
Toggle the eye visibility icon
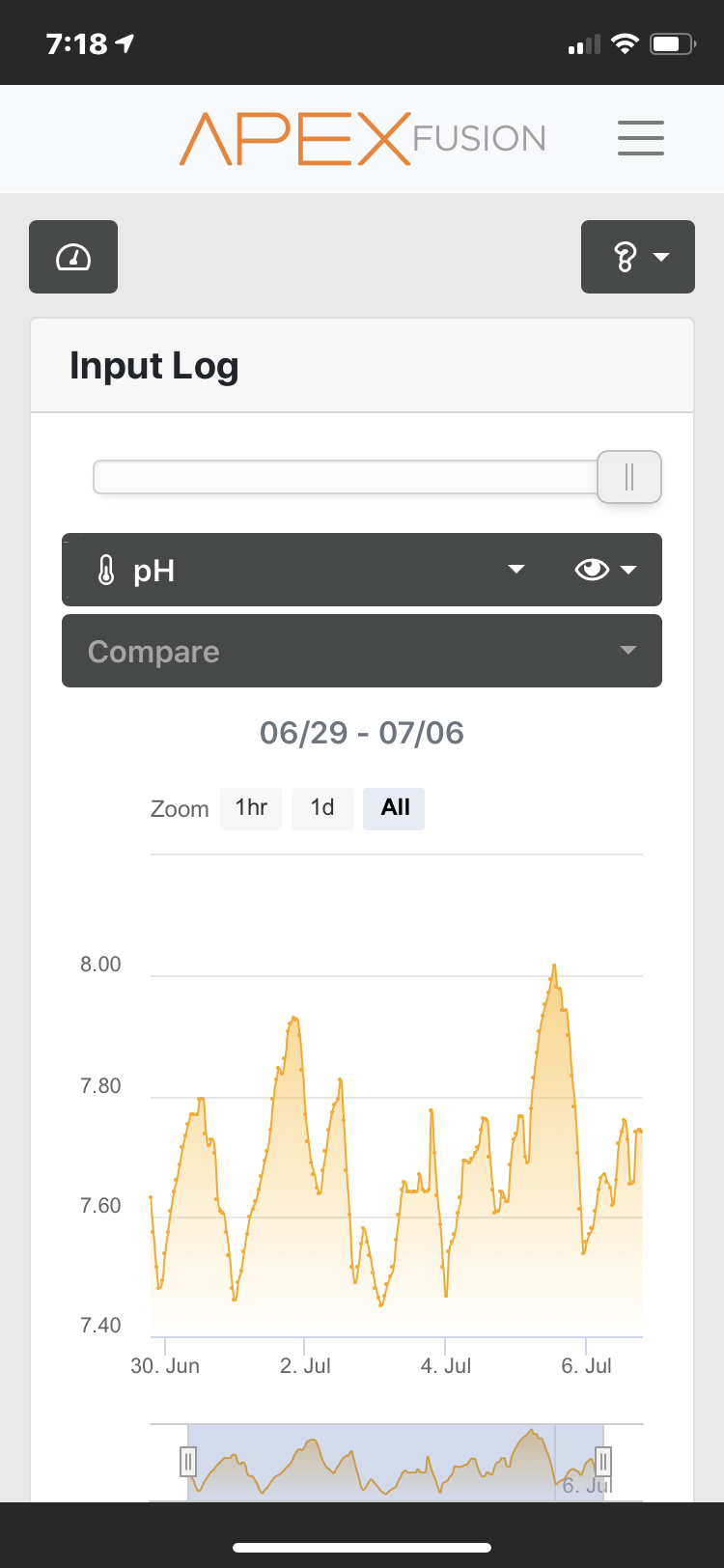coord(592,570)
